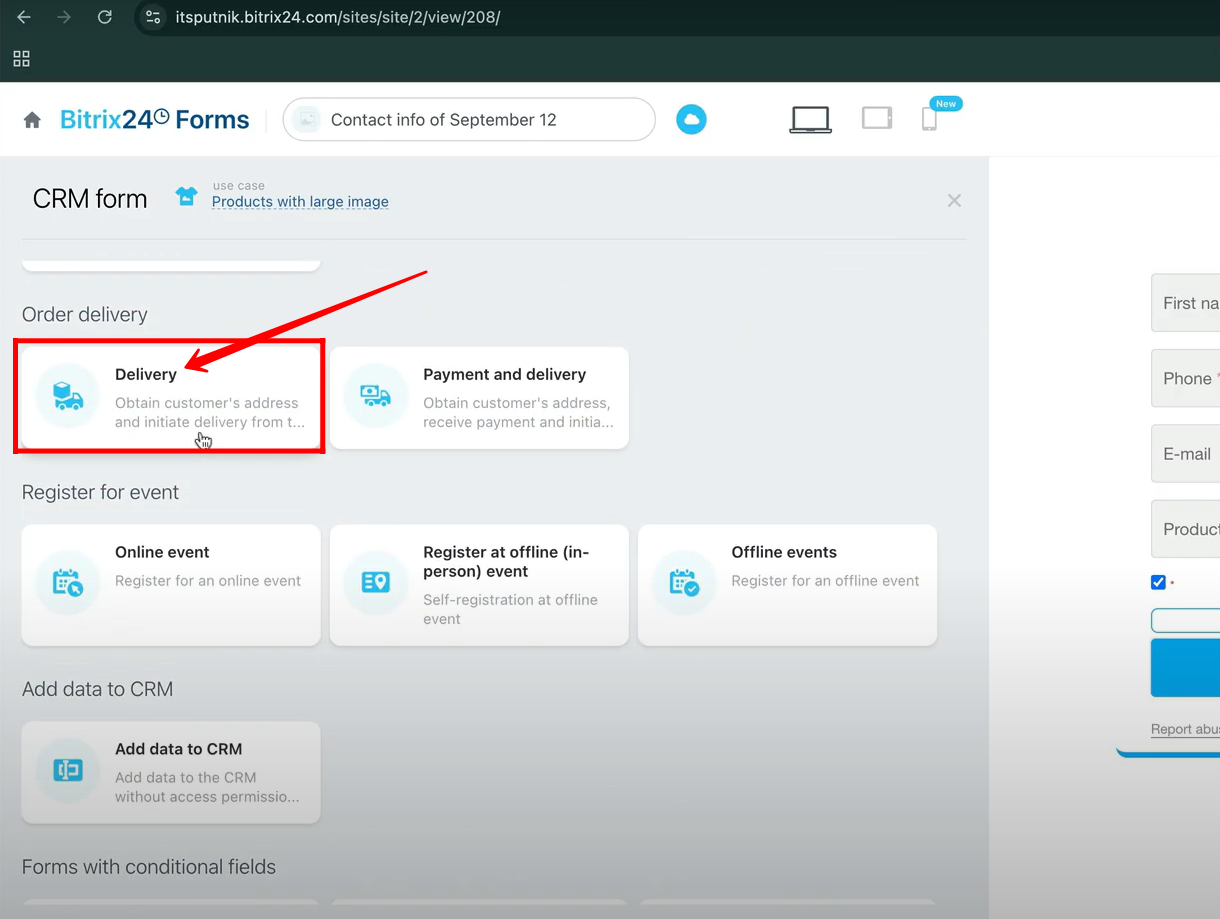
Task: Click the blue cloud publish icon
Action: click(691, 120)
